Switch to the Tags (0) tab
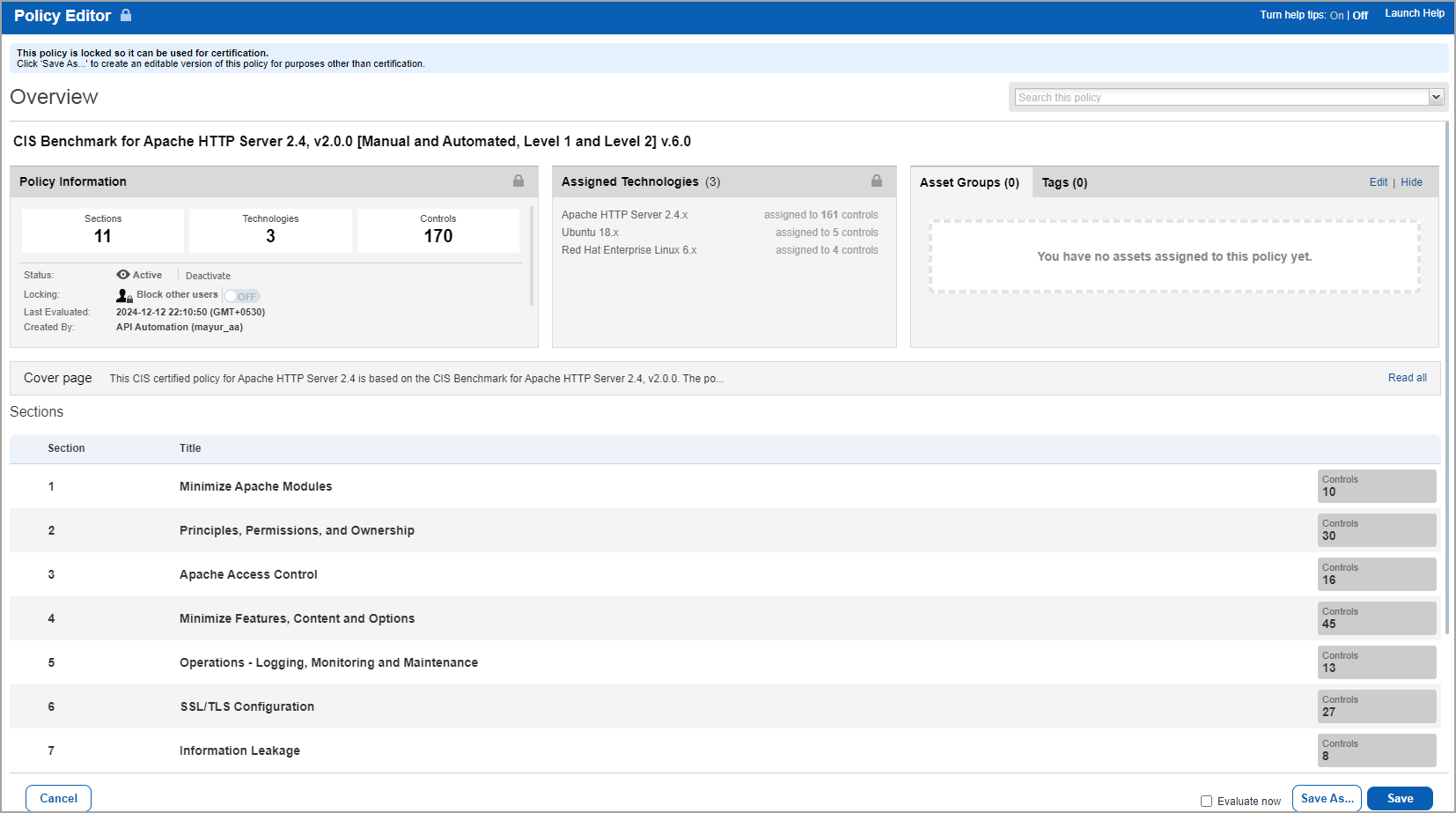This screenshot has height=813, width=1456. coord(1064,182)
